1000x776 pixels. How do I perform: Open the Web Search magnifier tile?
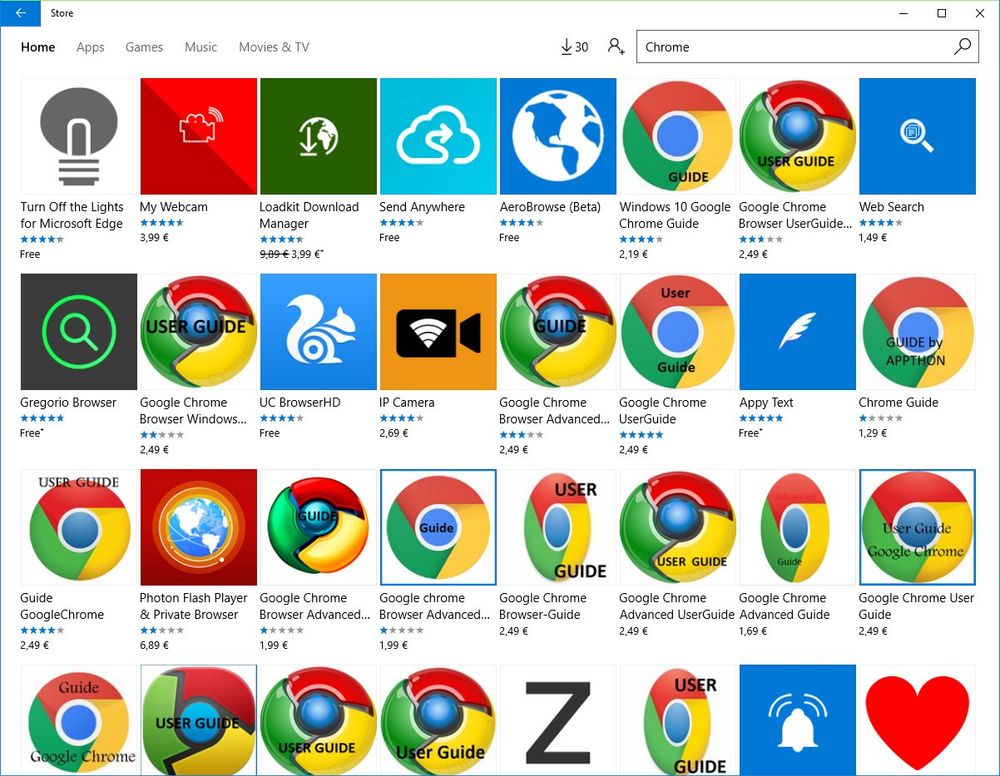pyautogui.click(x=917, y=136)
